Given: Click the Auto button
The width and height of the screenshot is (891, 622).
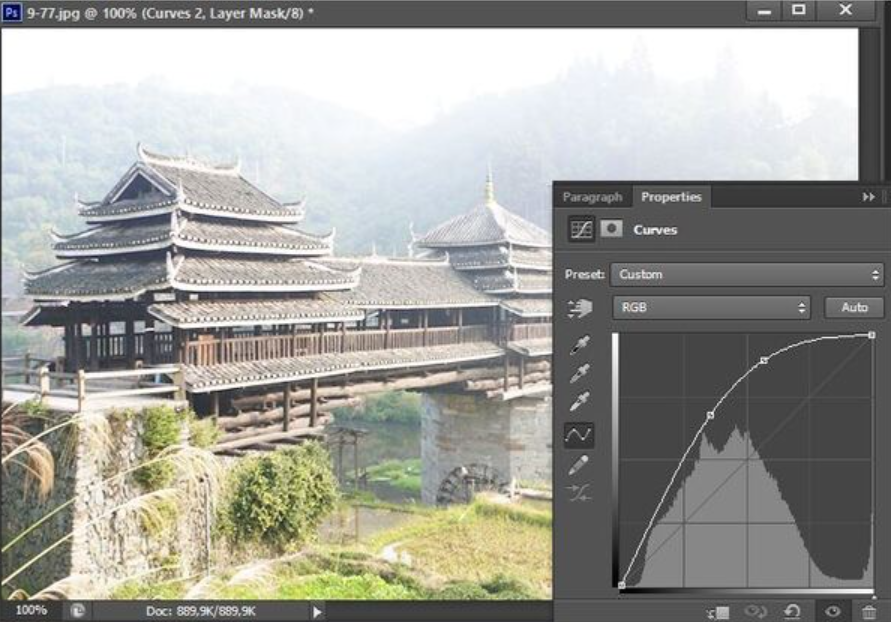Looking at the screenshot, I should point(854,308).
